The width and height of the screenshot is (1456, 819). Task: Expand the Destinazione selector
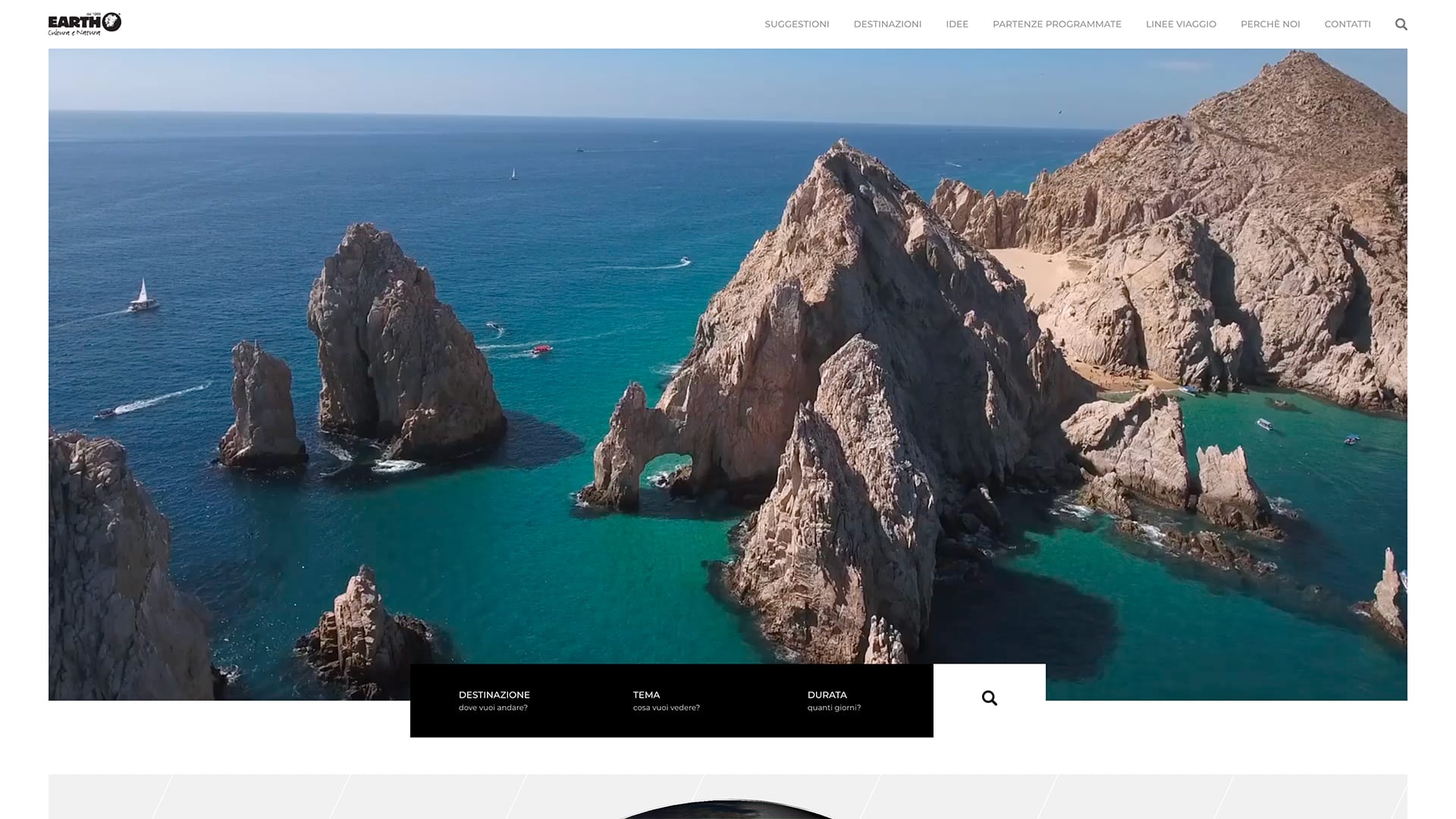click(x=494, y=695)
